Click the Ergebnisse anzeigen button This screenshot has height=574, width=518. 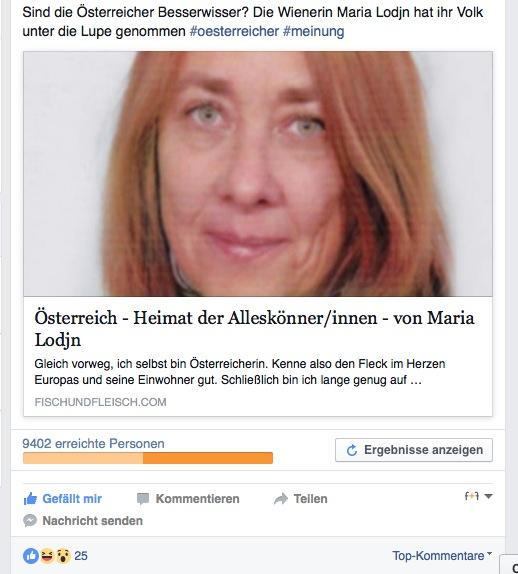coord(414,450)
